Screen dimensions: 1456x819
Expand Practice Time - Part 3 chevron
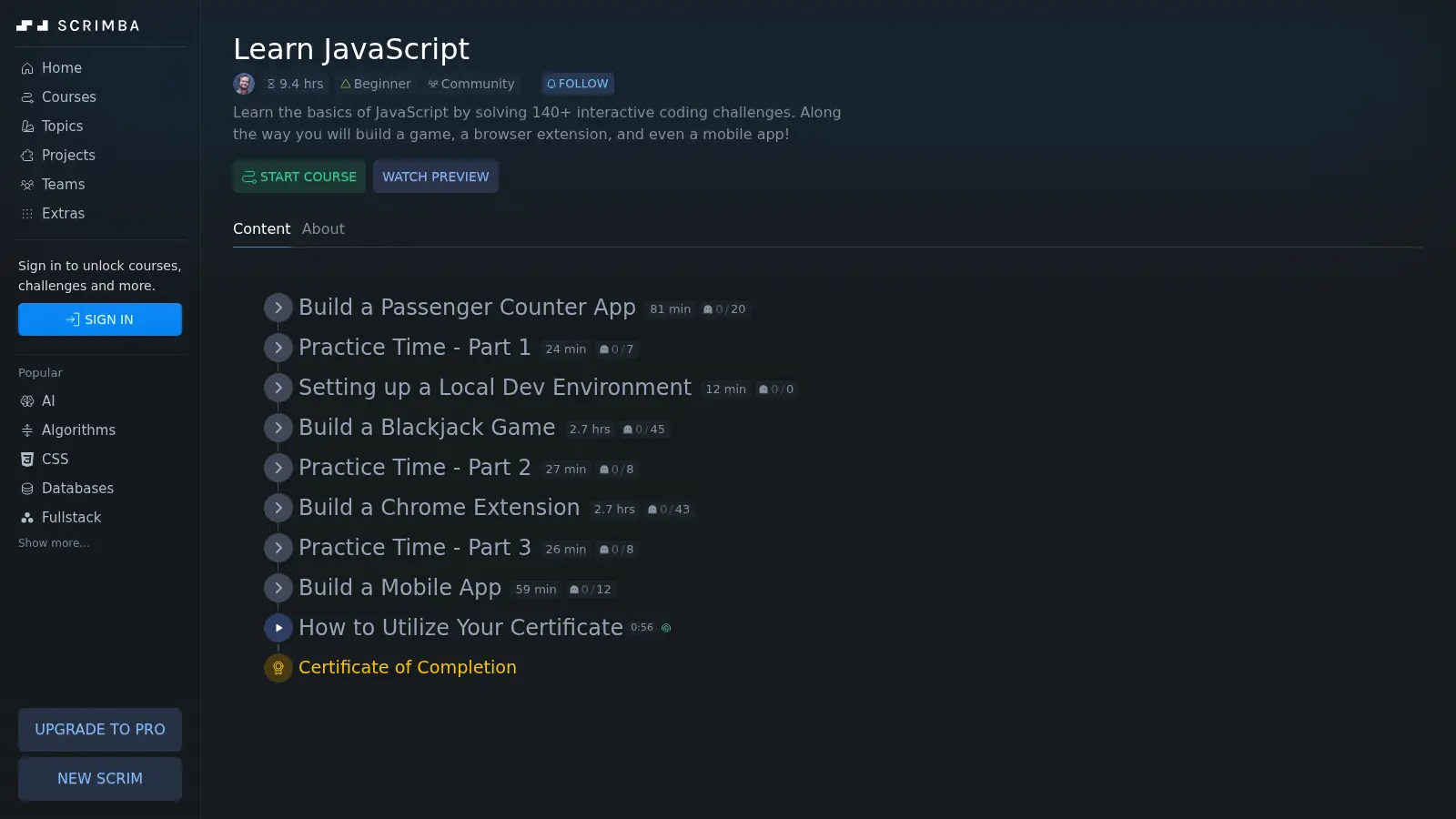point(278,548)
